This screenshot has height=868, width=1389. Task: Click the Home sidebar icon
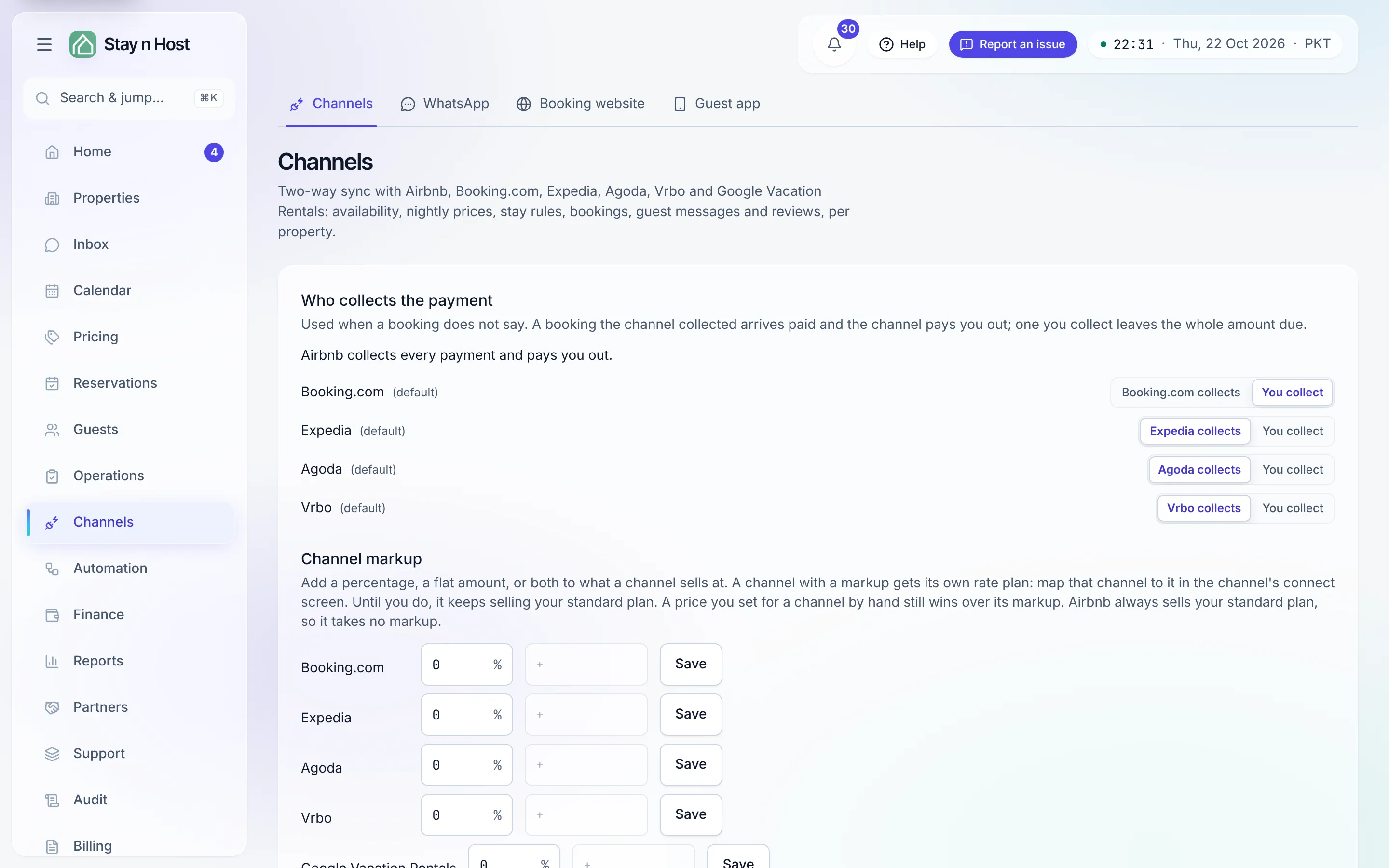click(52, 152)
